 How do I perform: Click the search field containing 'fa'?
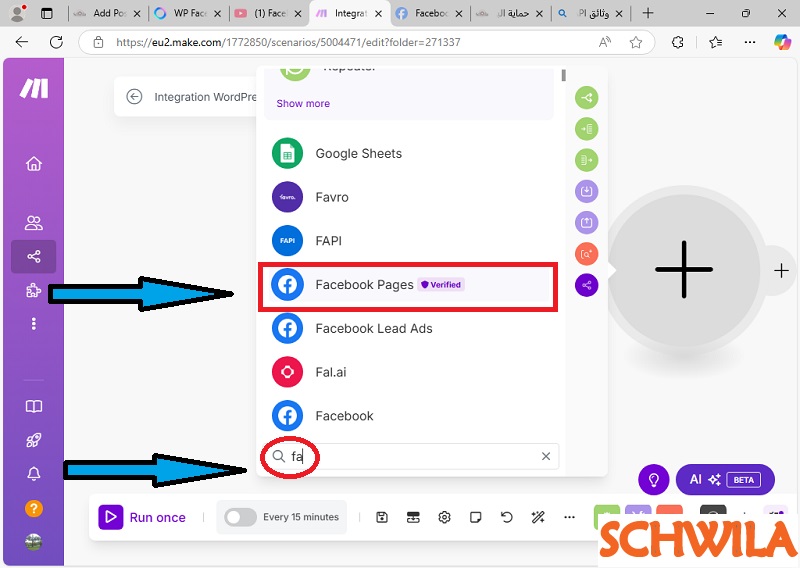[412, 456]
